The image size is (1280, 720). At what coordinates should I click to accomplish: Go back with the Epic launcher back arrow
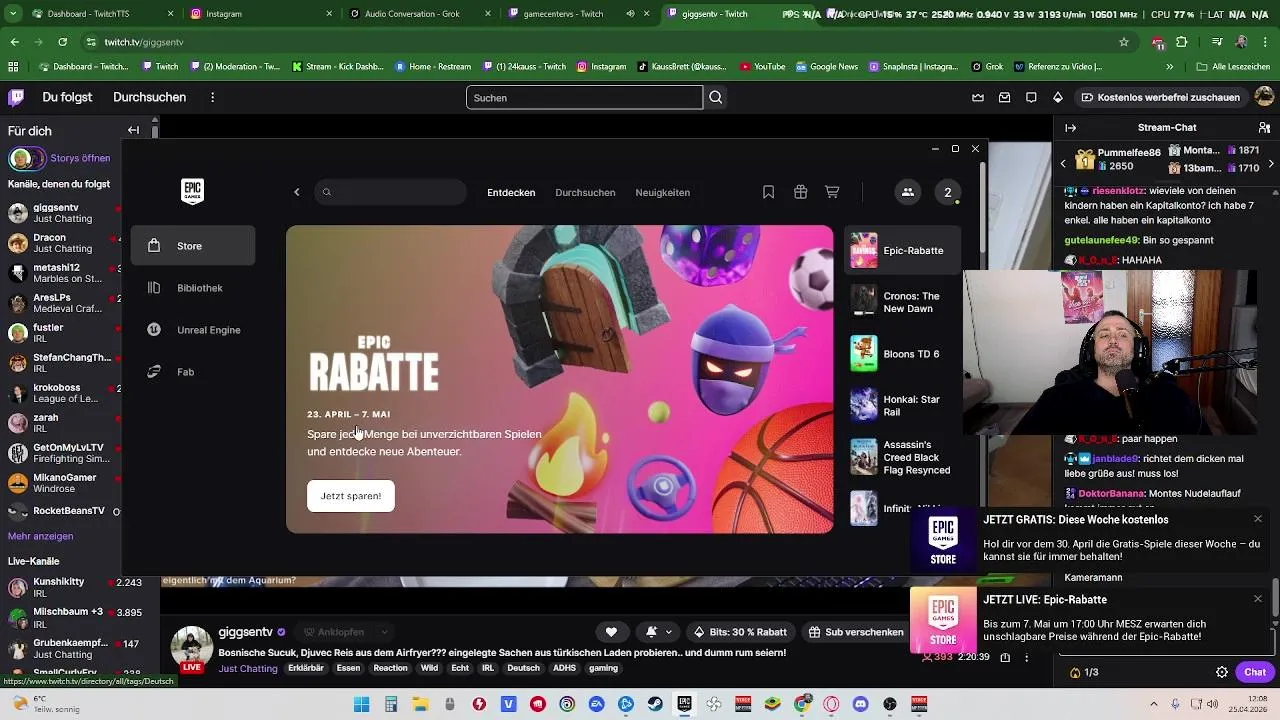[x=297, y=192]
